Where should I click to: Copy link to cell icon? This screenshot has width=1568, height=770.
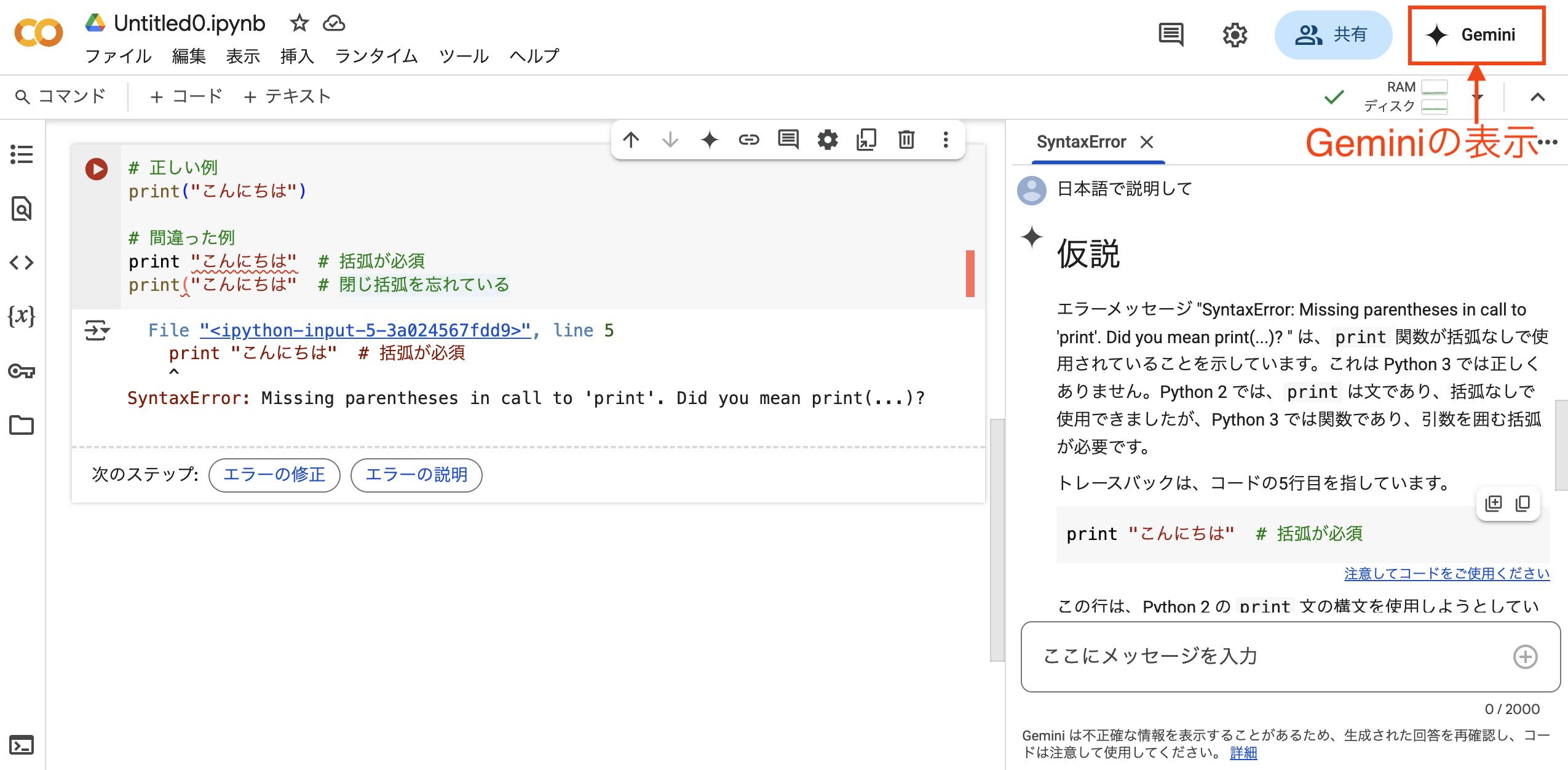click(749, 140)
